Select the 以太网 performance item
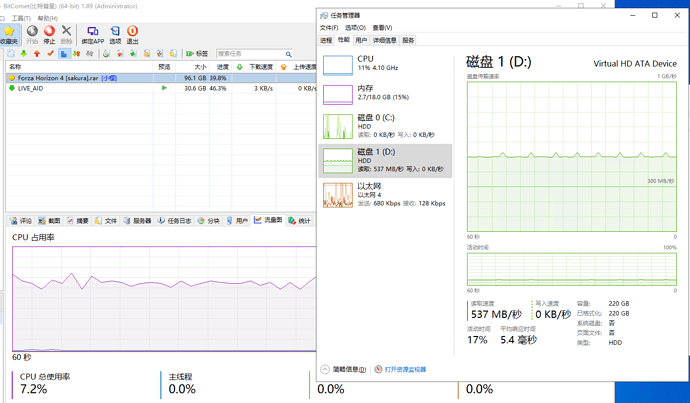690x403 pixels. coord(385,195)
